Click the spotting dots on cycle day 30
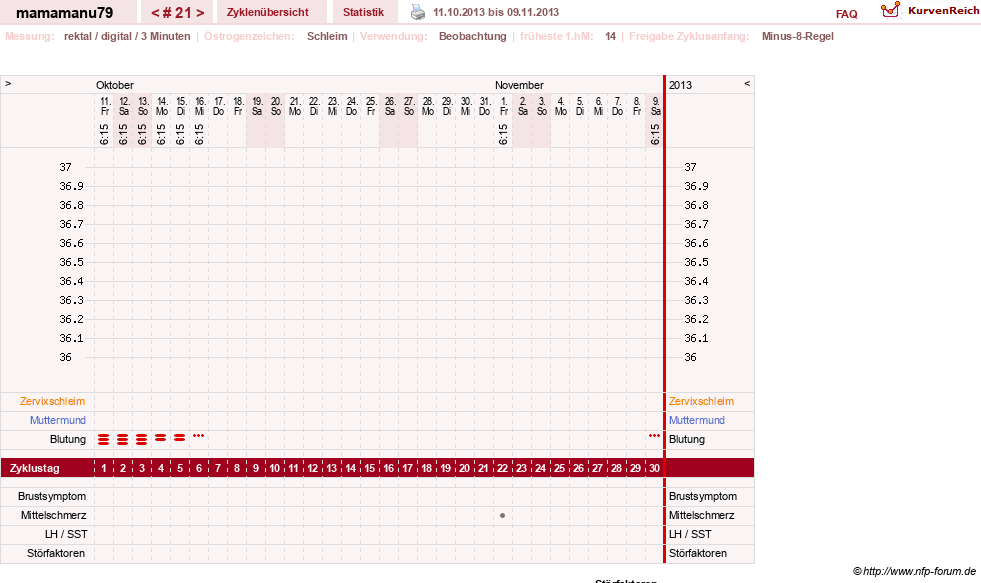 (654, 435)
